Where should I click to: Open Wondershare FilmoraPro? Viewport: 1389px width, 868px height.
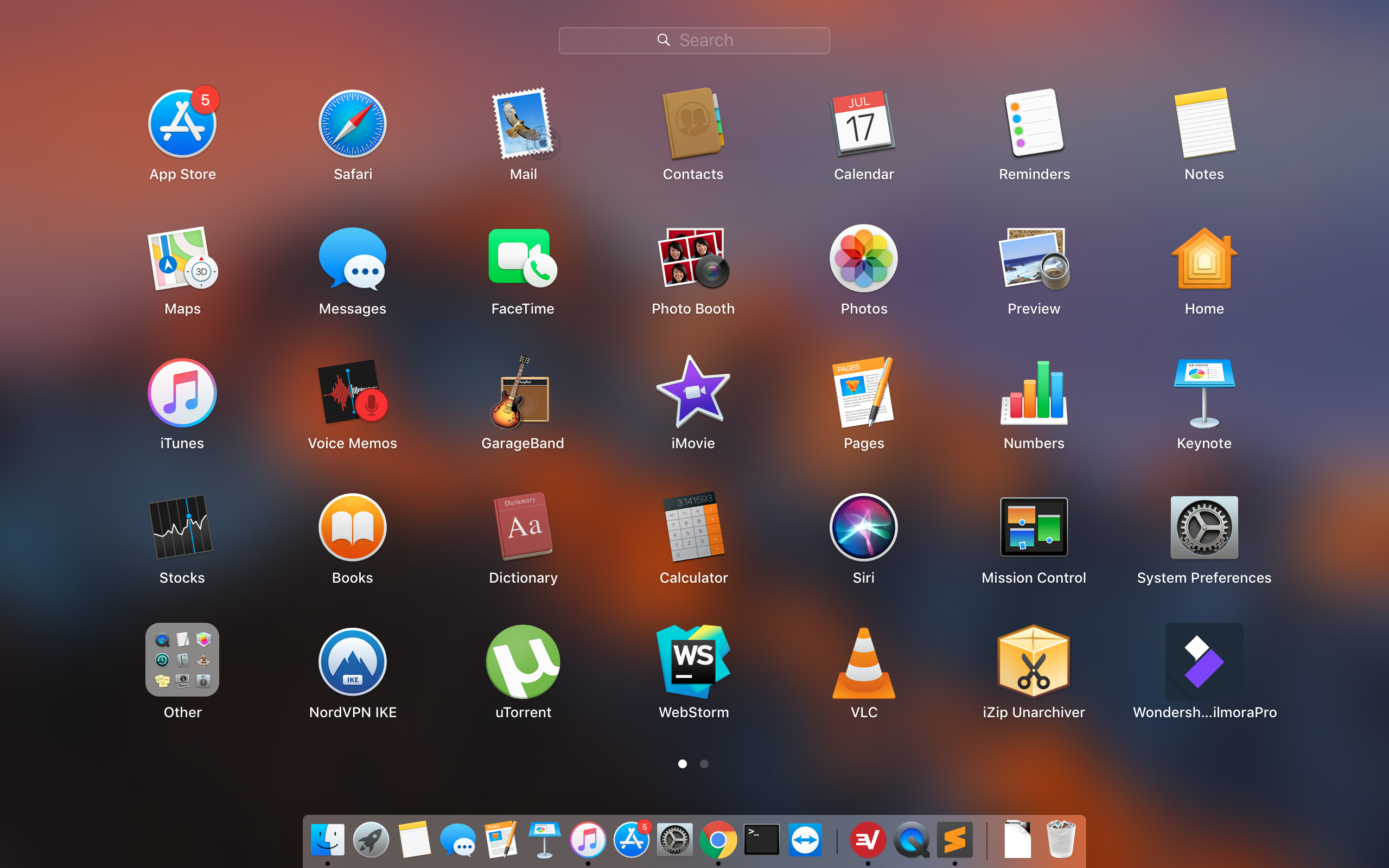point(1204,662)
